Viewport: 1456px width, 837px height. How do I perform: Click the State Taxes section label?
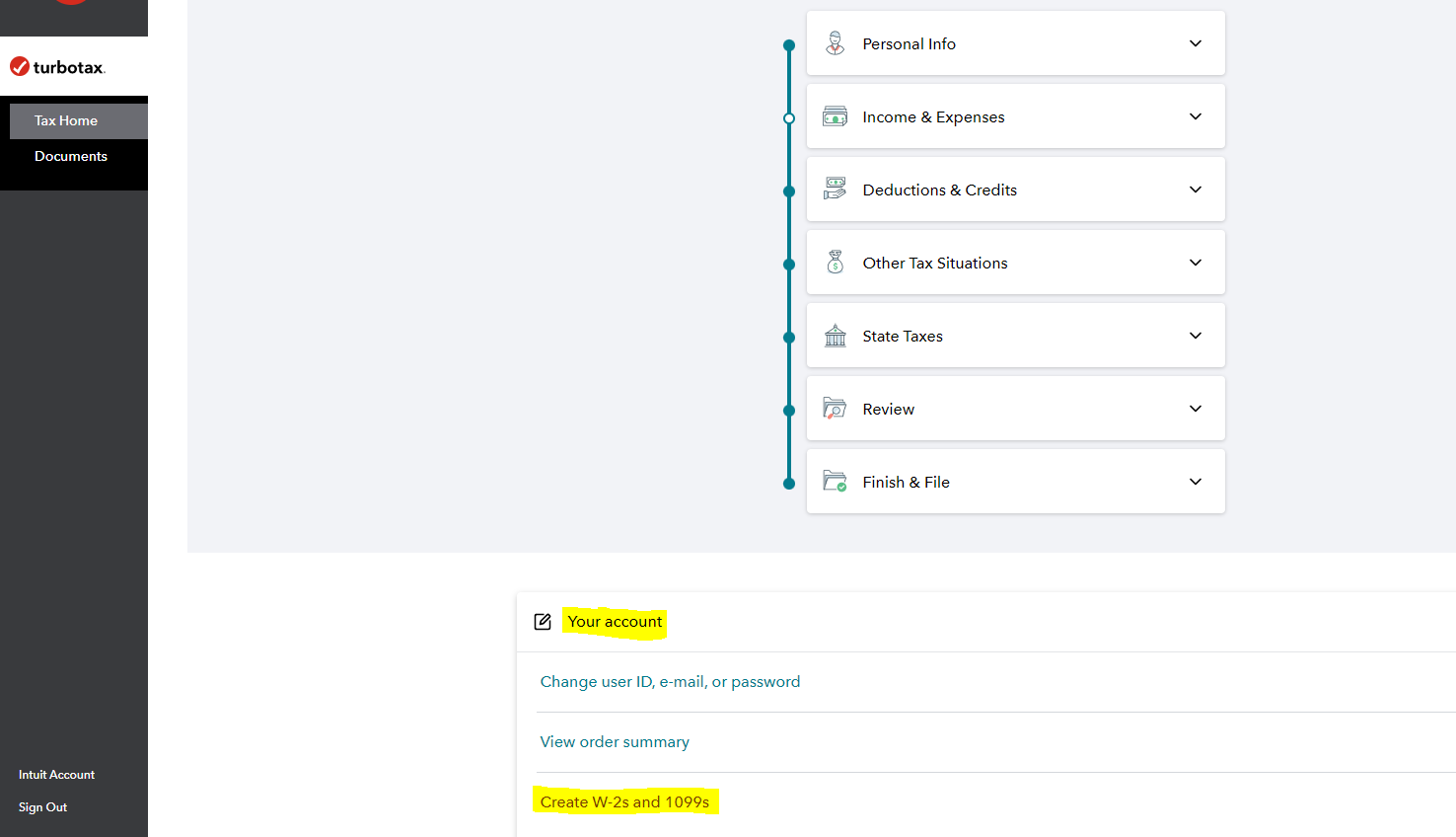click(903, 336)
